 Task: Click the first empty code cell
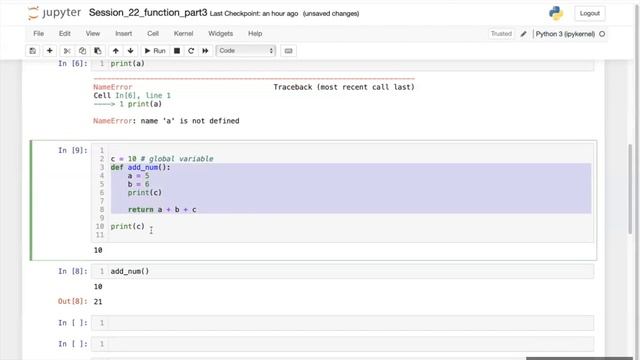click(342, 322)
